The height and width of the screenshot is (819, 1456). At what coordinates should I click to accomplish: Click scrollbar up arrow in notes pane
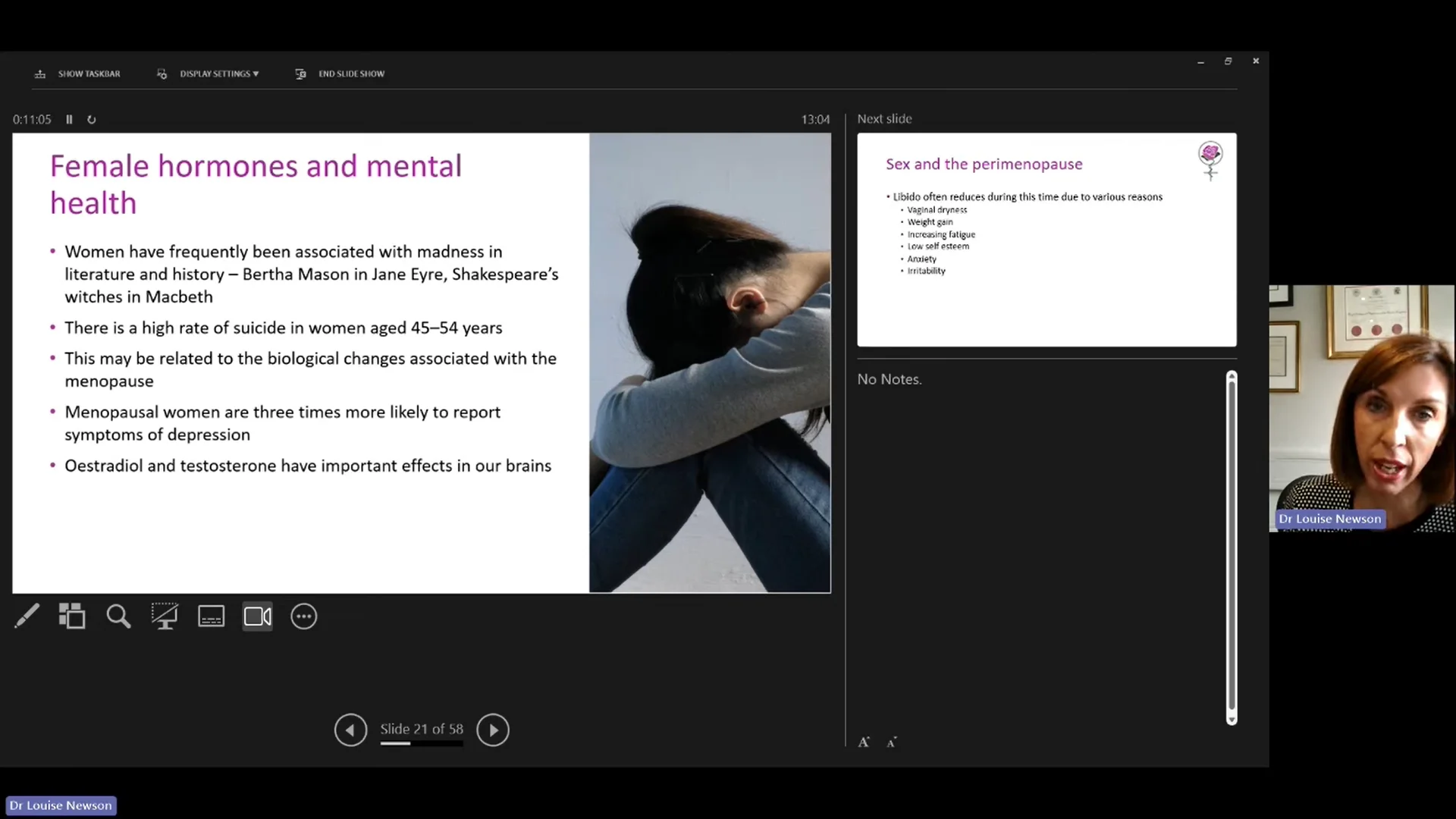pyautogui.click(x=1232, y=375)
